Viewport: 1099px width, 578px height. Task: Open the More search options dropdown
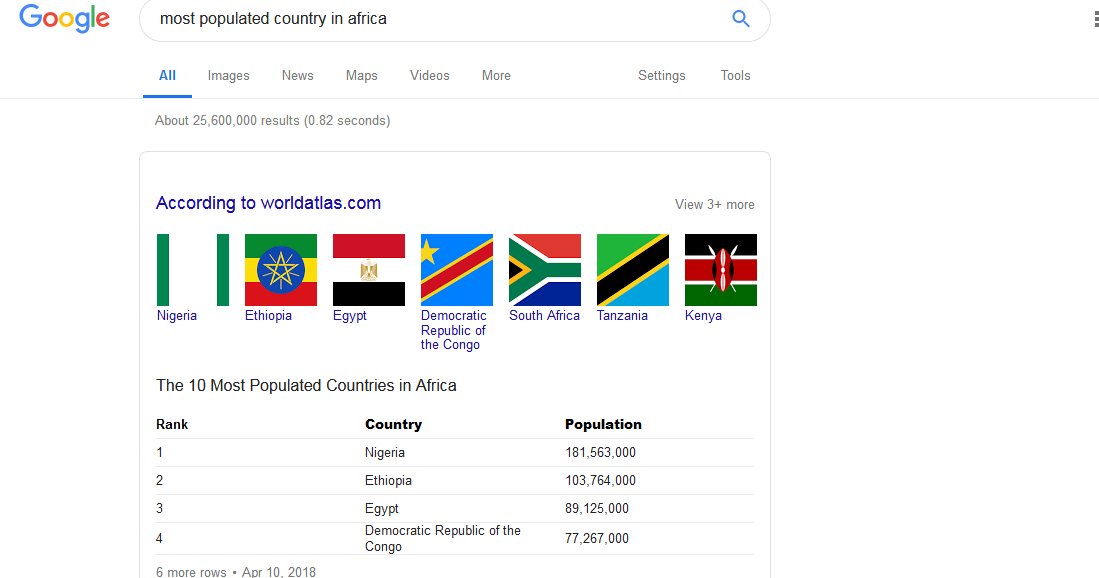click(496, 76)
